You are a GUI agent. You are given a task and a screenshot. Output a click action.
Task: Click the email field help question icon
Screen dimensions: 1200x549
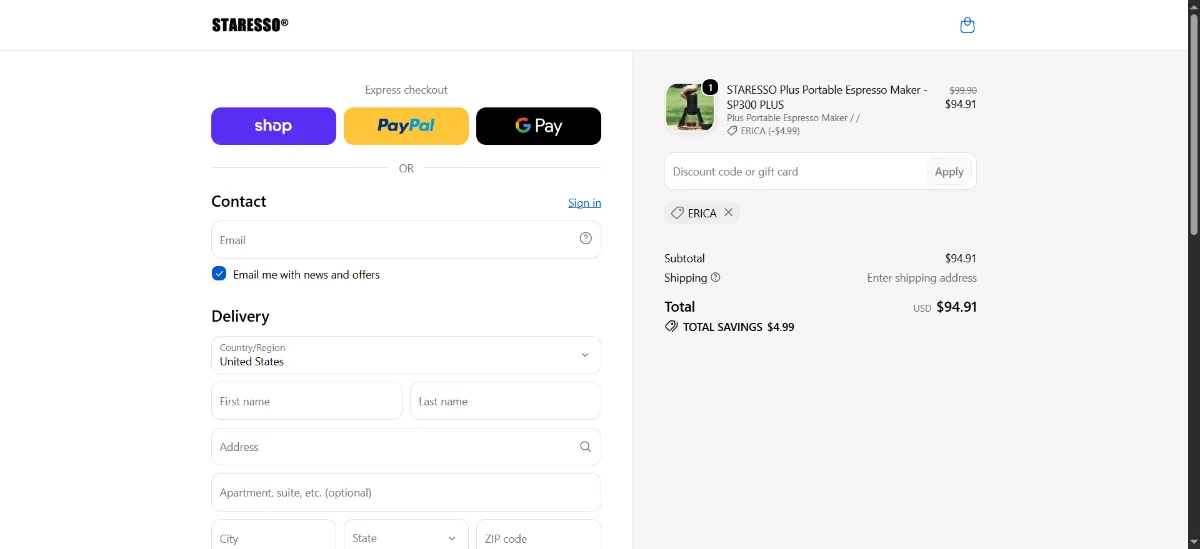(586, 238)
